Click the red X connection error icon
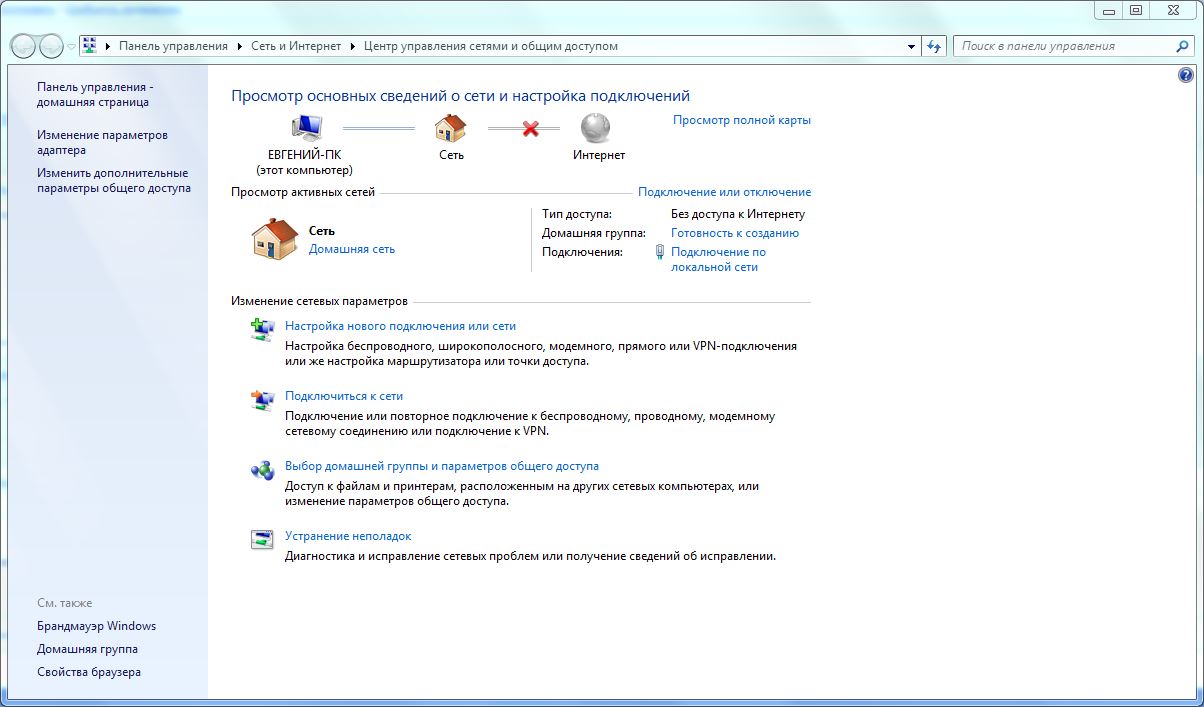 tap(531, 128)
